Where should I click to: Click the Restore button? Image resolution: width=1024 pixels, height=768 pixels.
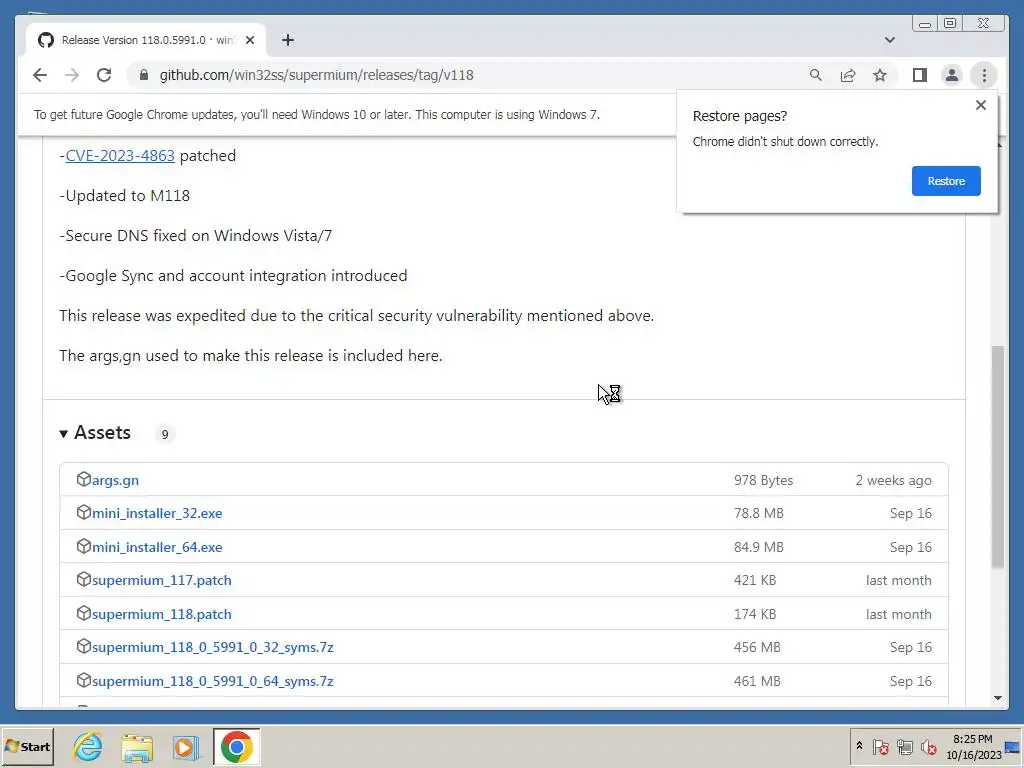tap(946, 181)
